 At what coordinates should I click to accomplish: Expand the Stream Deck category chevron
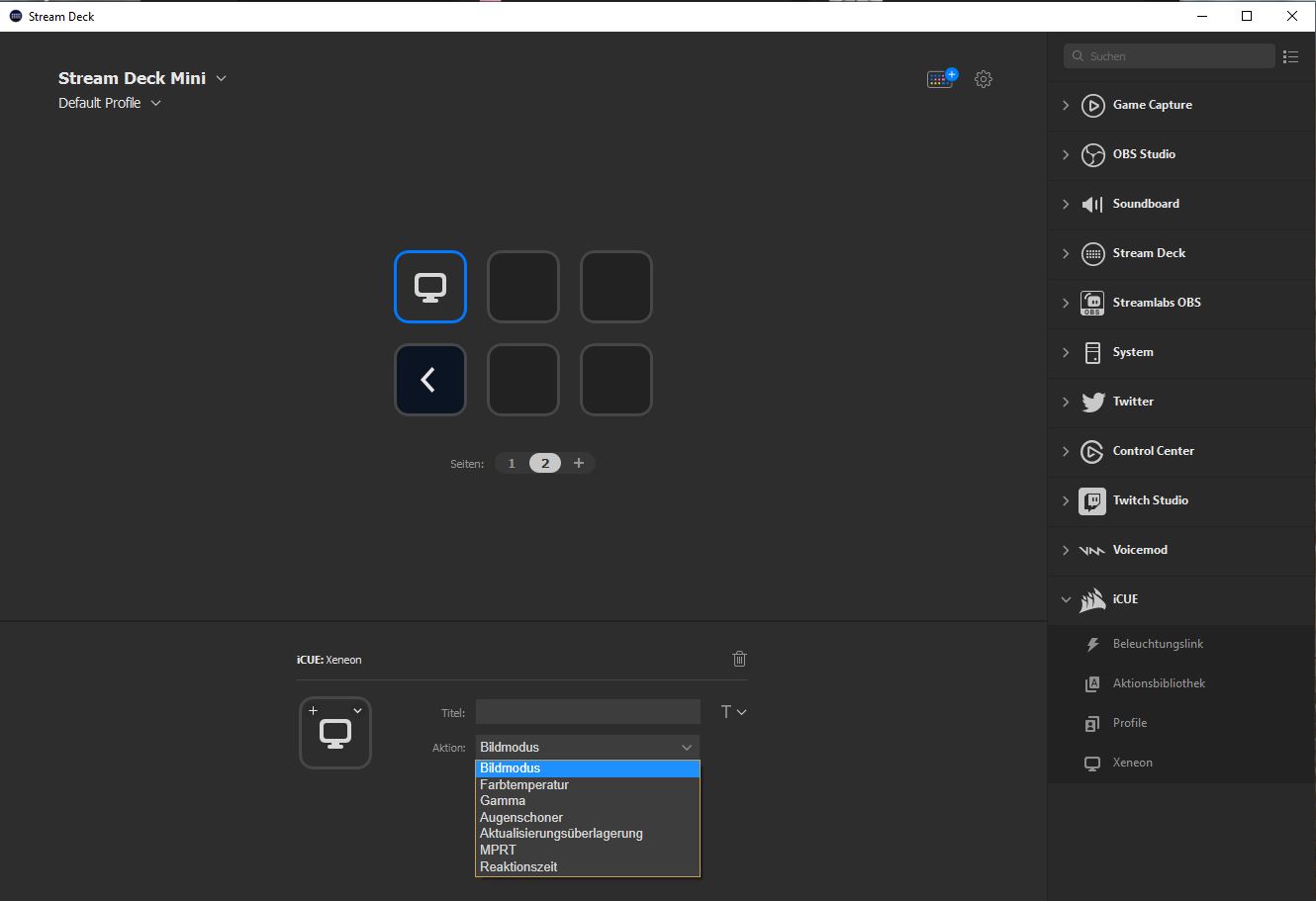(x=1066, y=253)
